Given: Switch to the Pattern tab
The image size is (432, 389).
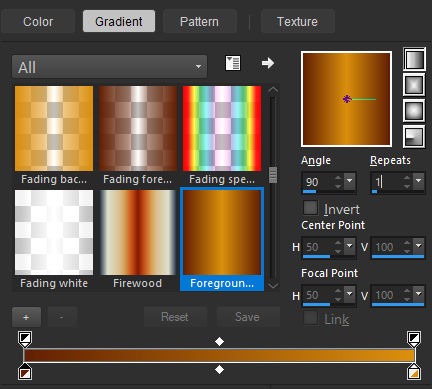Looking at the screenshot, I should coord(199,21).
